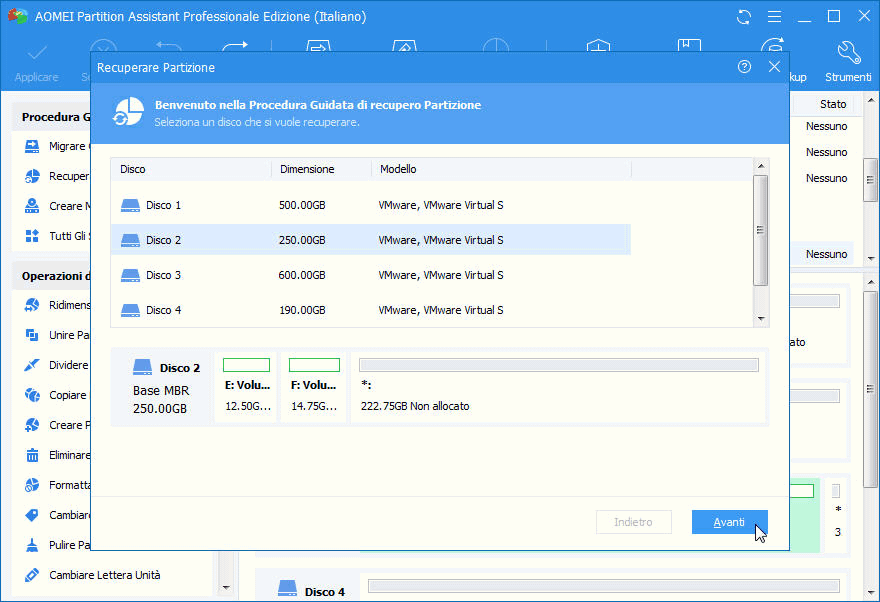Select the Disco 3 row
The height and width of the screenshot is (602, 880).
(x=370, y=275)
